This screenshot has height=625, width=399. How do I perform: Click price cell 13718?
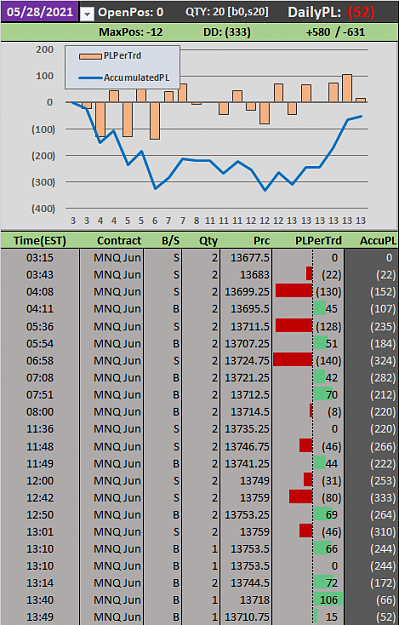tap(246, 600)
